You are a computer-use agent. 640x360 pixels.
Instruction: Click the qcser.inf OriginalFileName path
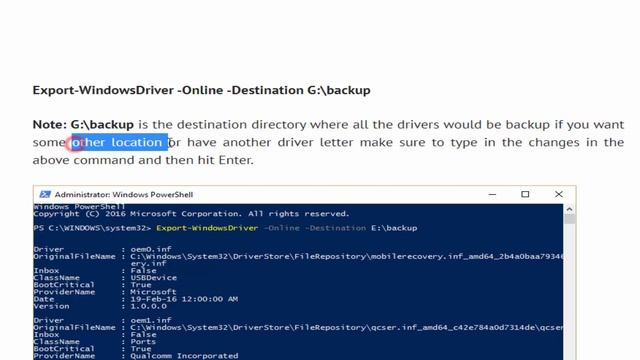click(x=347, y=328)
